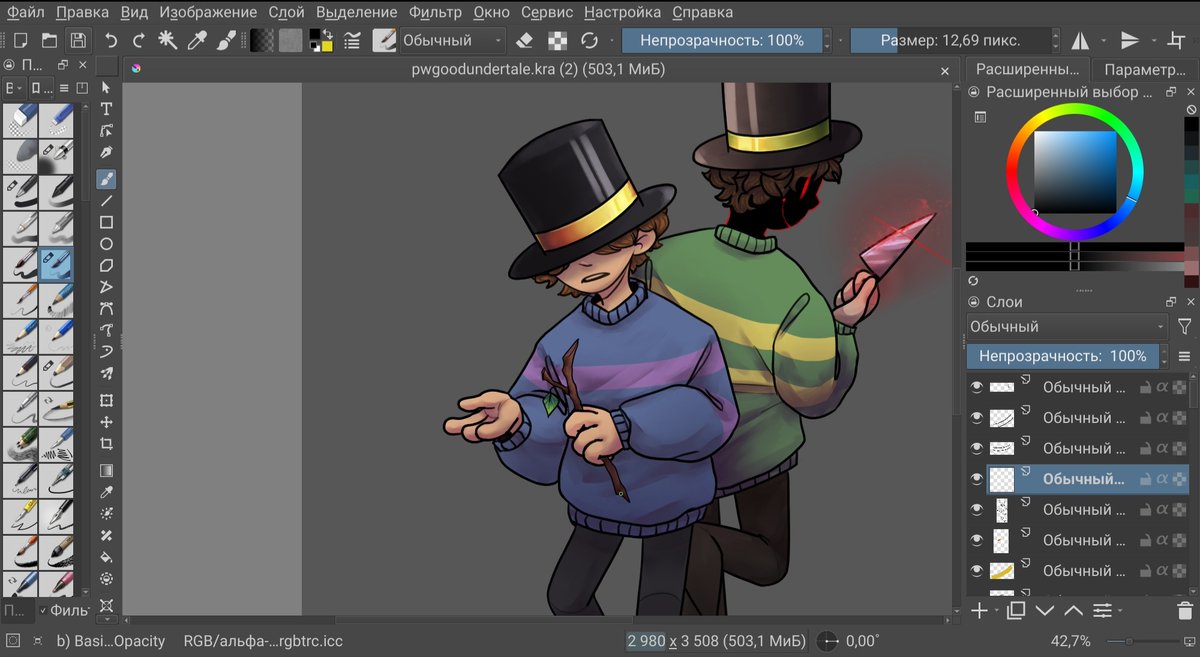The height and width of the screenshot is (657, 1200).
Task: Select the Rectangle tool
Action: [x=106, y=222]
